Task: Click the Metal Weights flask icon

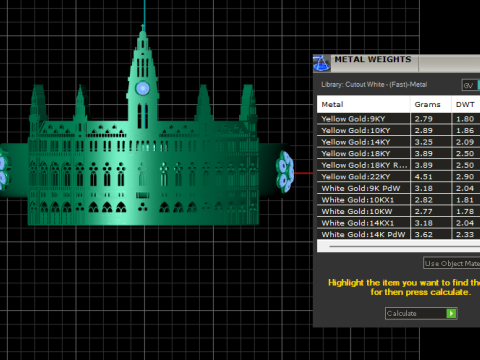Action: tap(321, 63)
